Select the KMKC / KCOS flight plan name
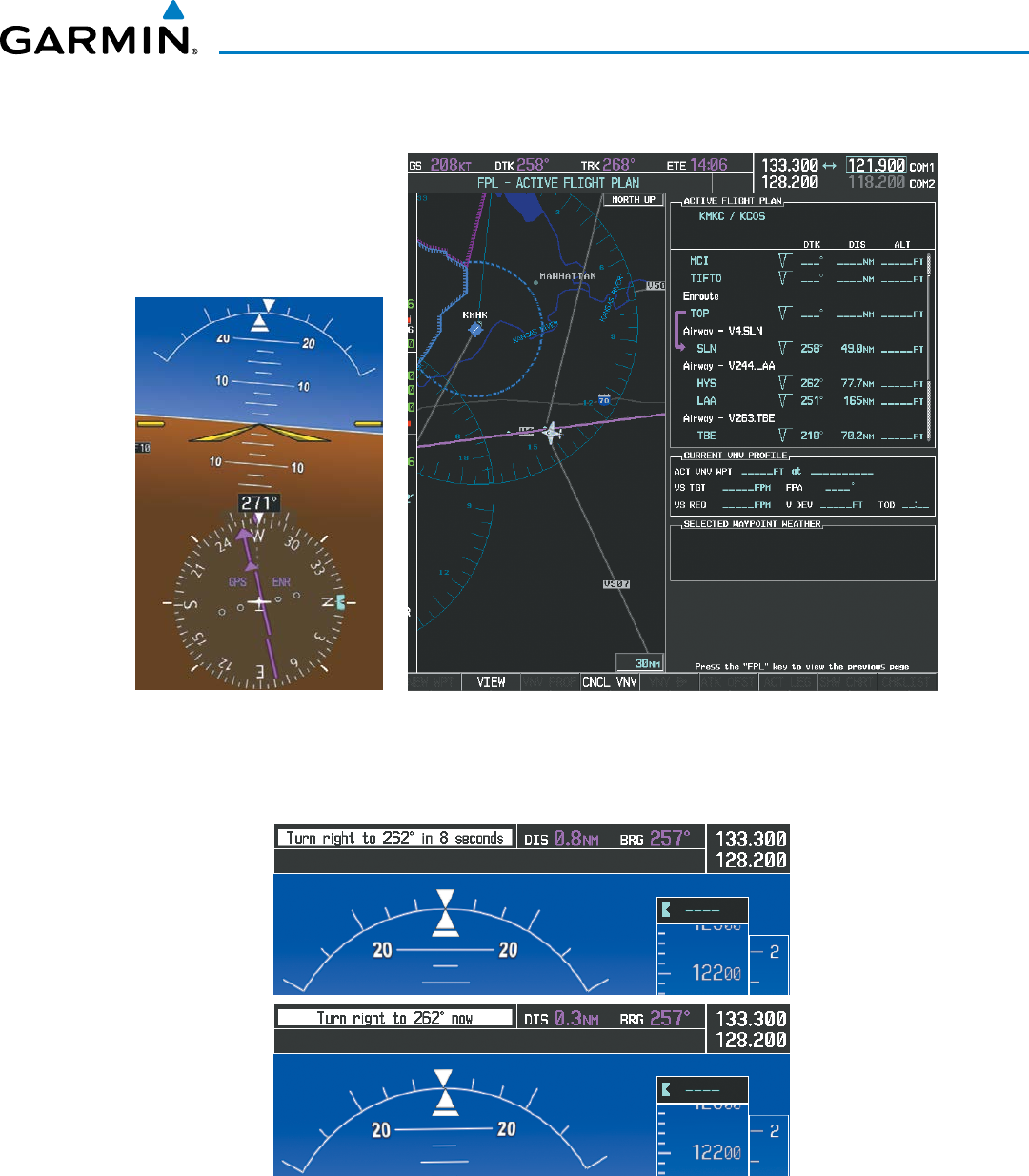 pos(732,216)
